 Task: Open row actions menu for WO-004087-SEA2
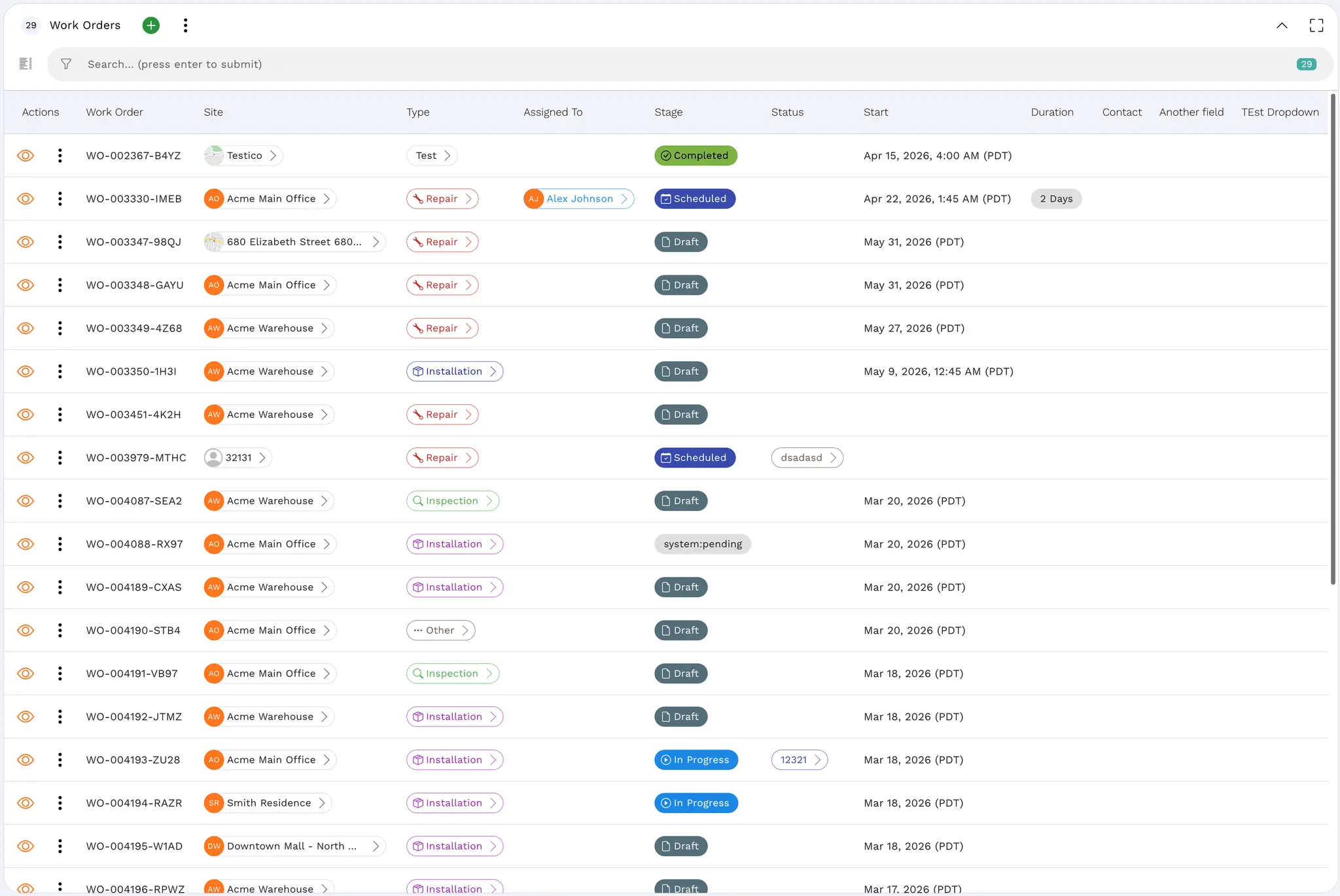click(x=60, y=501)
